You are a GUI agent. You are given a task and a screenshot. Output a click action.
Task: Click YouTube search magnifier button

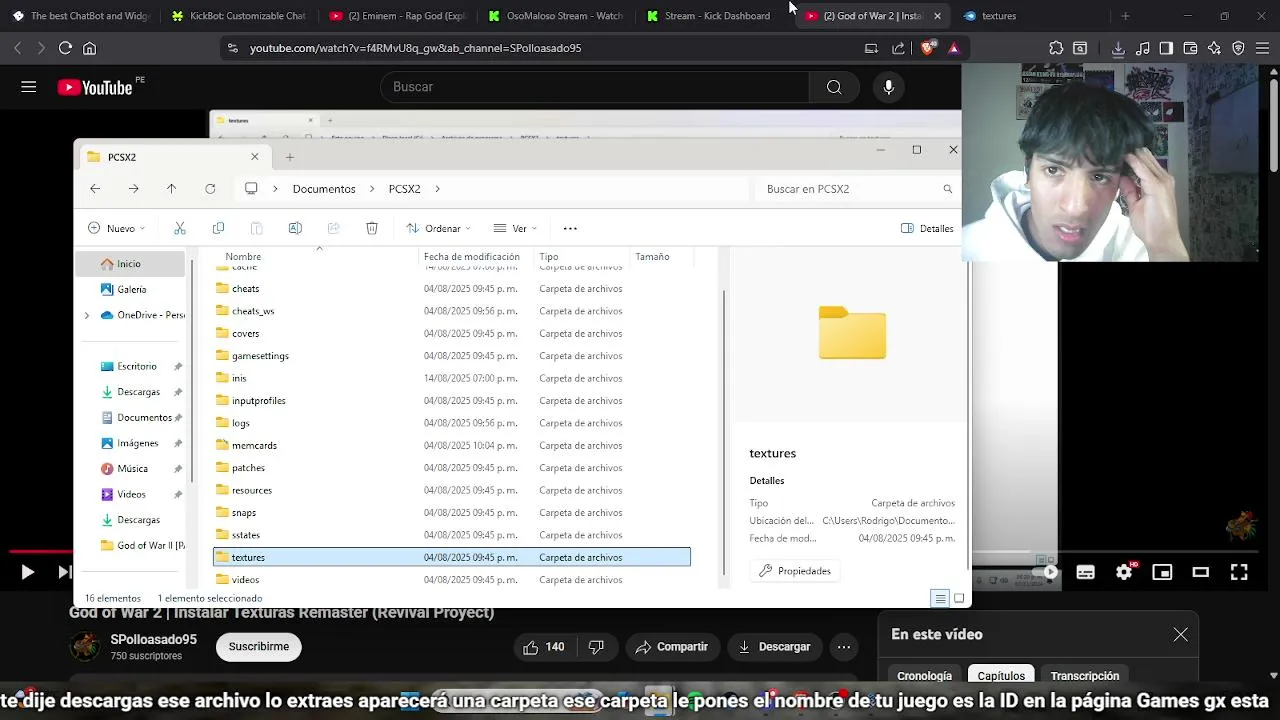tap(834, 87)
